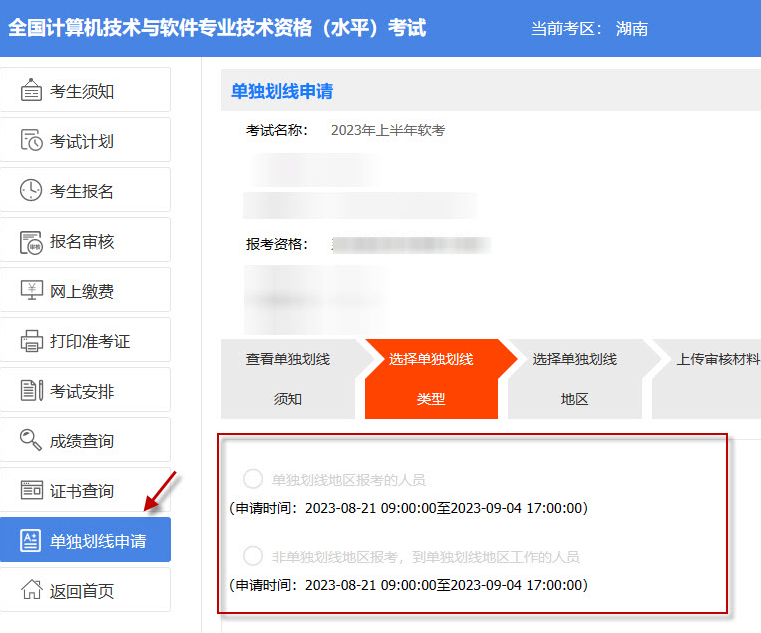The width and height of the screenshot is (761, 633).
Task: Click the highlighted 选择单独划线类型 step
Action: (x=431, y=378)
